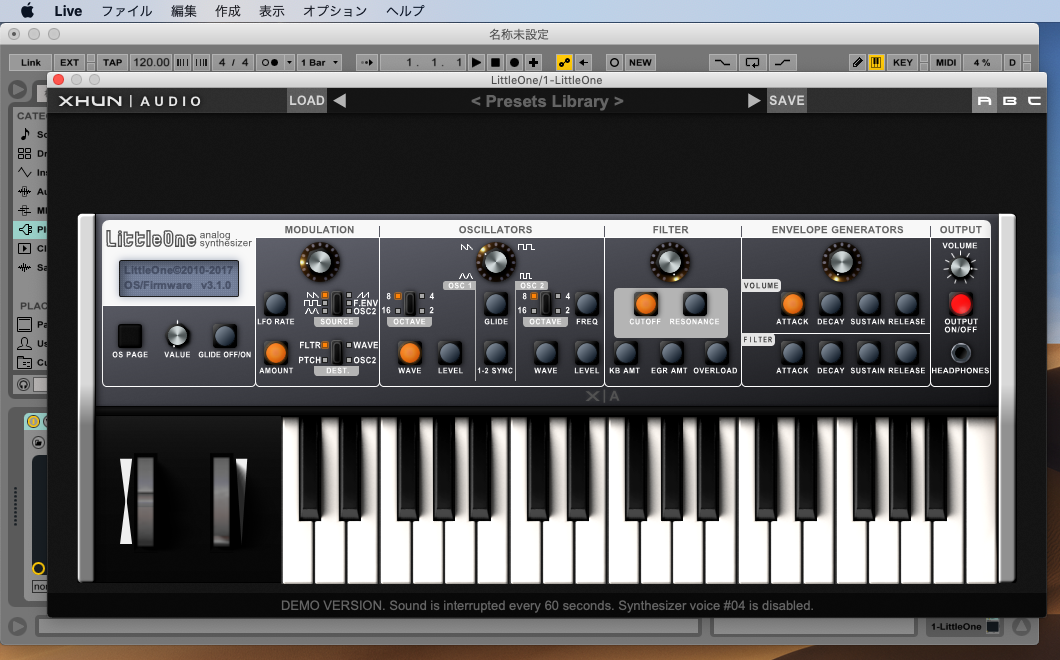This screenshot has height=660, width=1060.
Task: Click the OSC 2 FREQ knob
Action: click(587, 304)
